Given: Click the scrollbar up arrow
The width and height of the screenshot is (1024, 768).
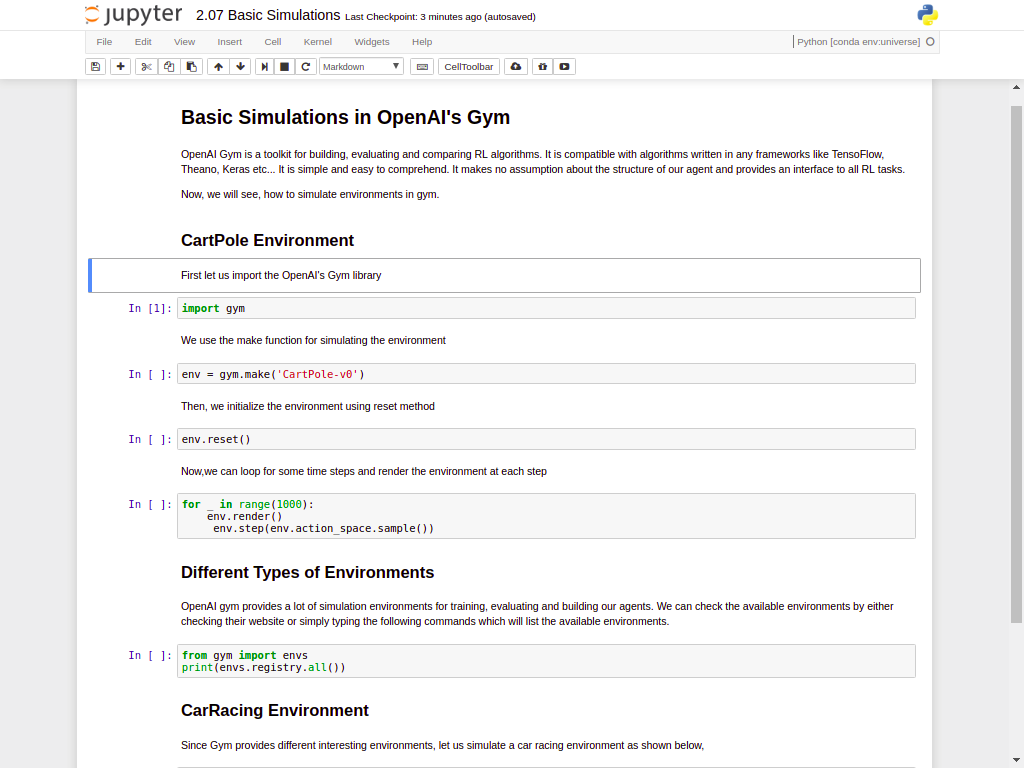Looking at the screenshot, I should (1016, 87).
